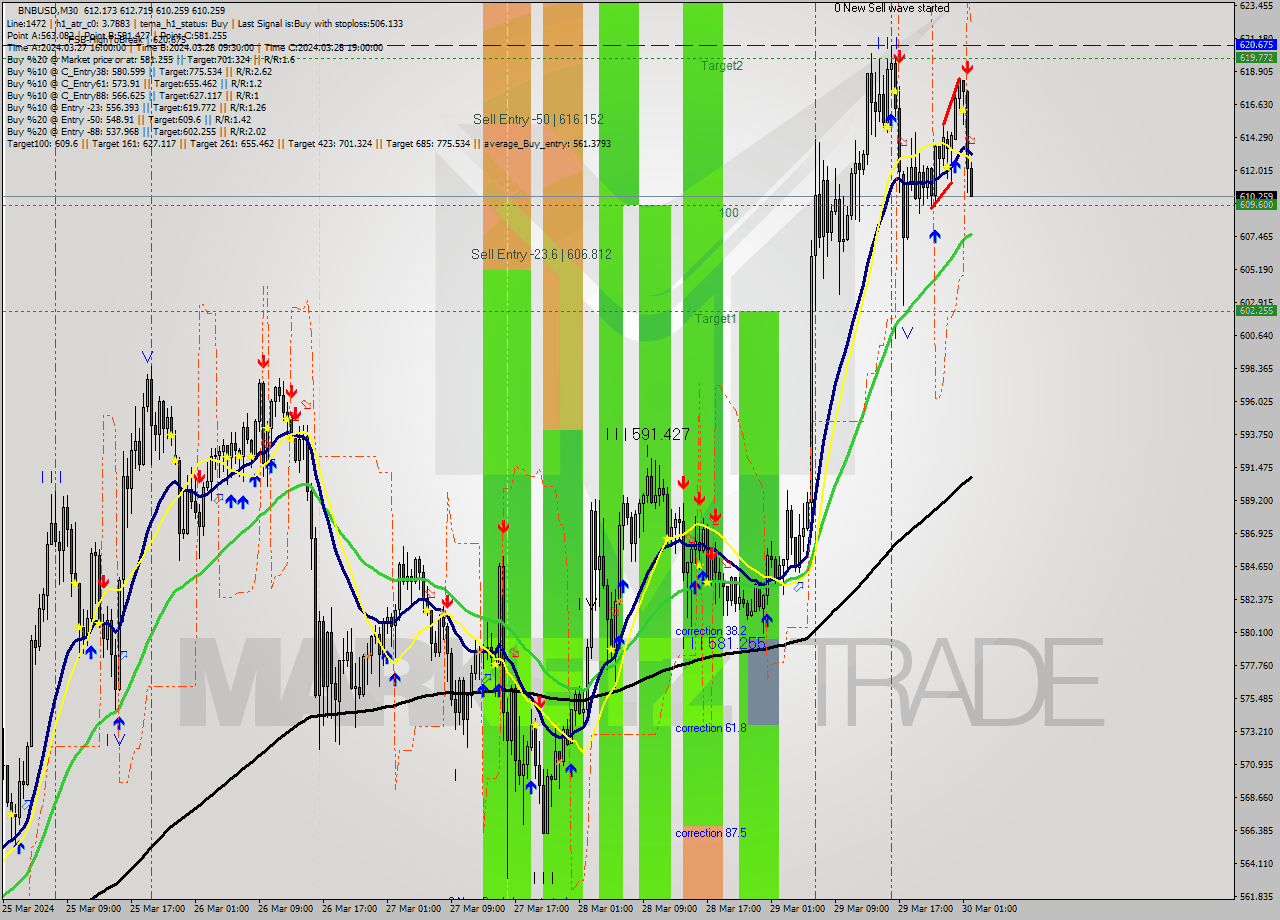This screenshot has width=1280, height=920.
Task: Click the 602.255 green price tag
Action: 1256,310
